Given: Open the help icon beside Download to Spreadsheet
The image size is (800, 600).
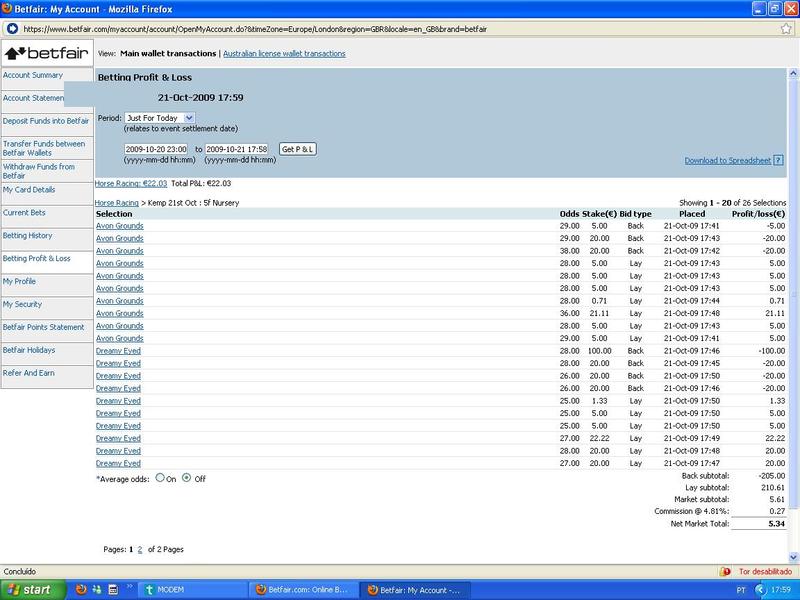Looking at the screenshot, I should 778,160.
